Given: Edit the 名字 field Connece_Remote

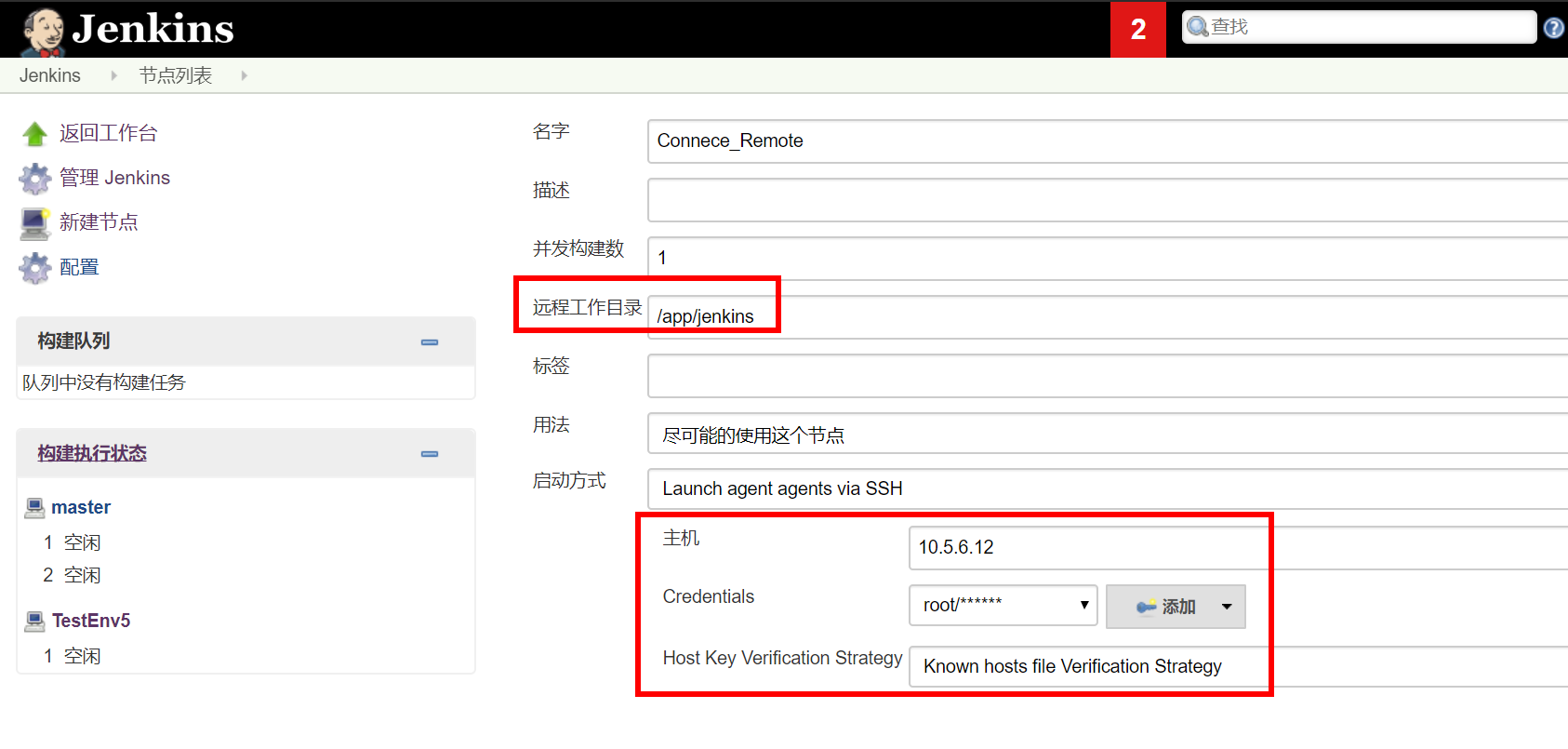Looking at the screenshot, I should [x=1108, y=141].
